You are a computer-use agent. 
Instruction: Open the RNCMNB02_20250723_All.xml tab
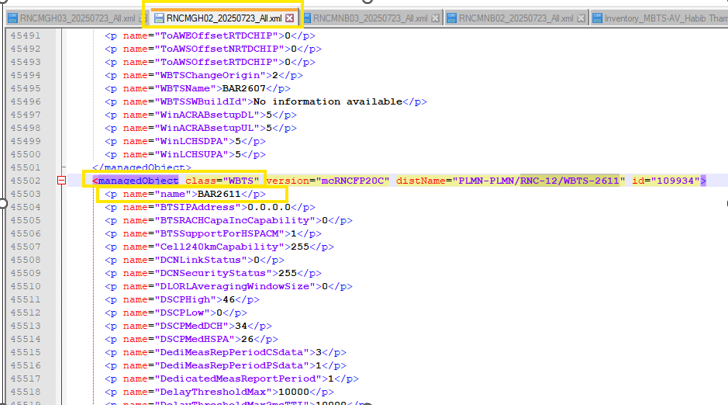tap(517, 18)
